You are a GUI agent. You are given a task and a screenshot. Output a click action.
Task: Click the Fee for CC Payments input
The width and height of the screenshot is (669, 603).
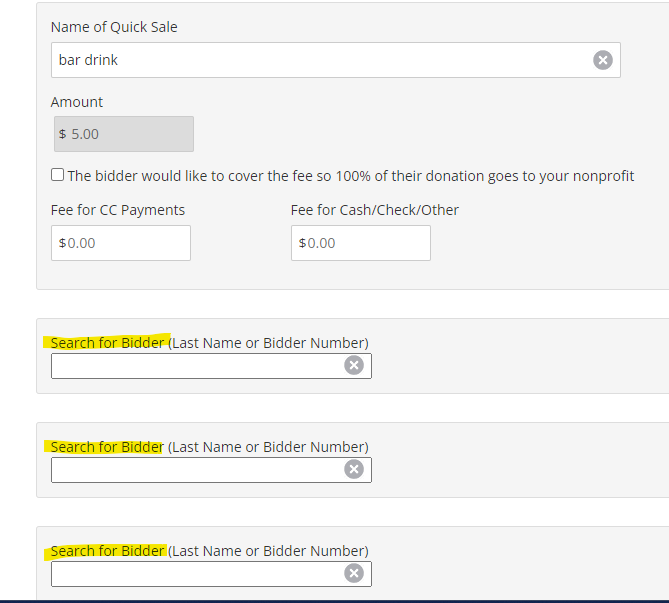(121, 243)
